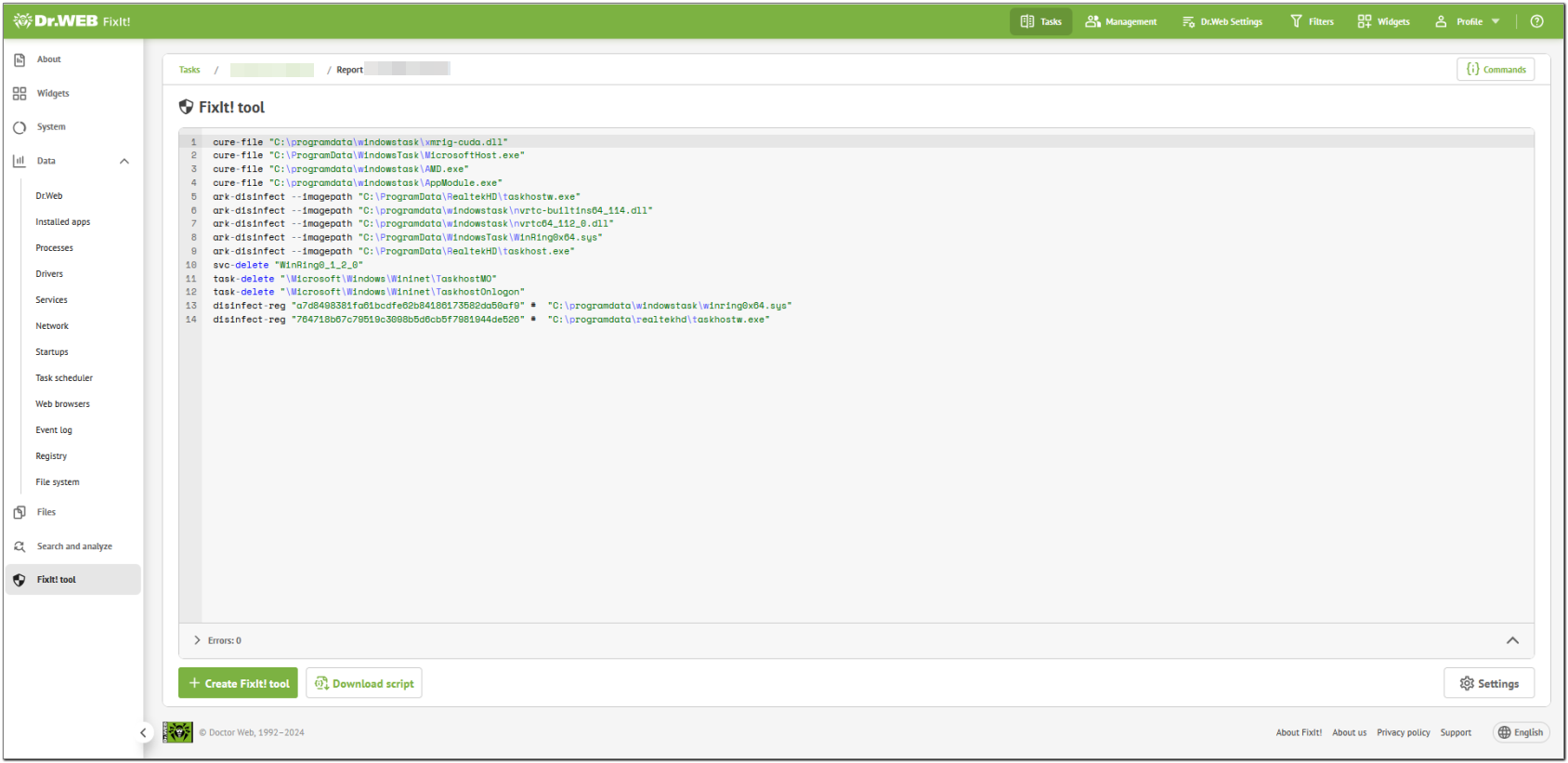Open Widgets in top navigation bar

[x=1383, y=21]
